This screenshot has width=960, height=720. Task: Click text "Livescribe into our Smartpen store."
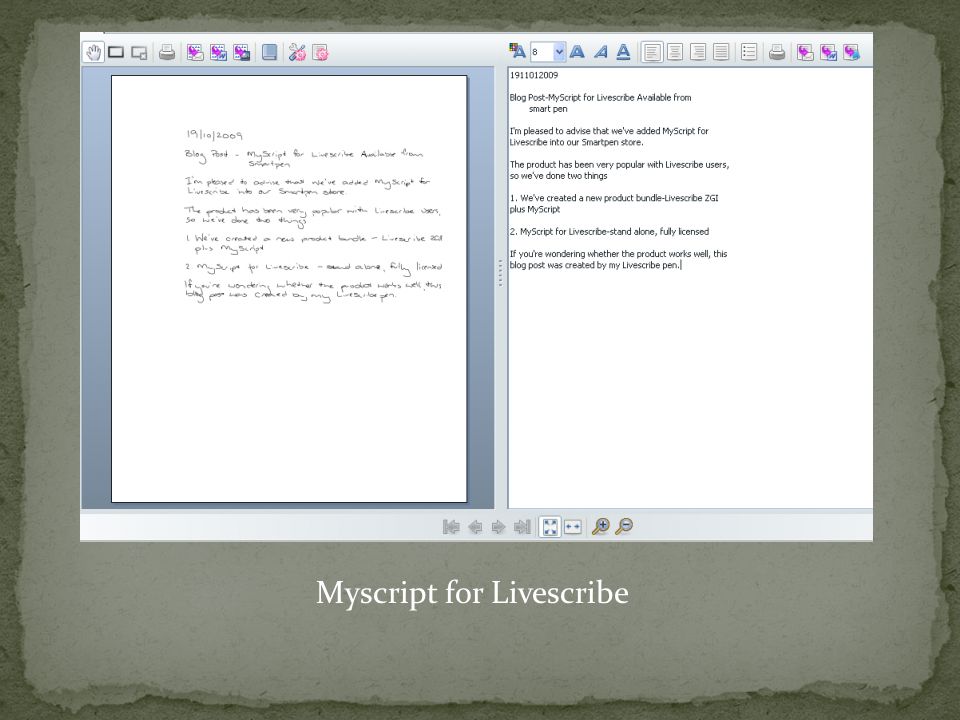(576, 142)
